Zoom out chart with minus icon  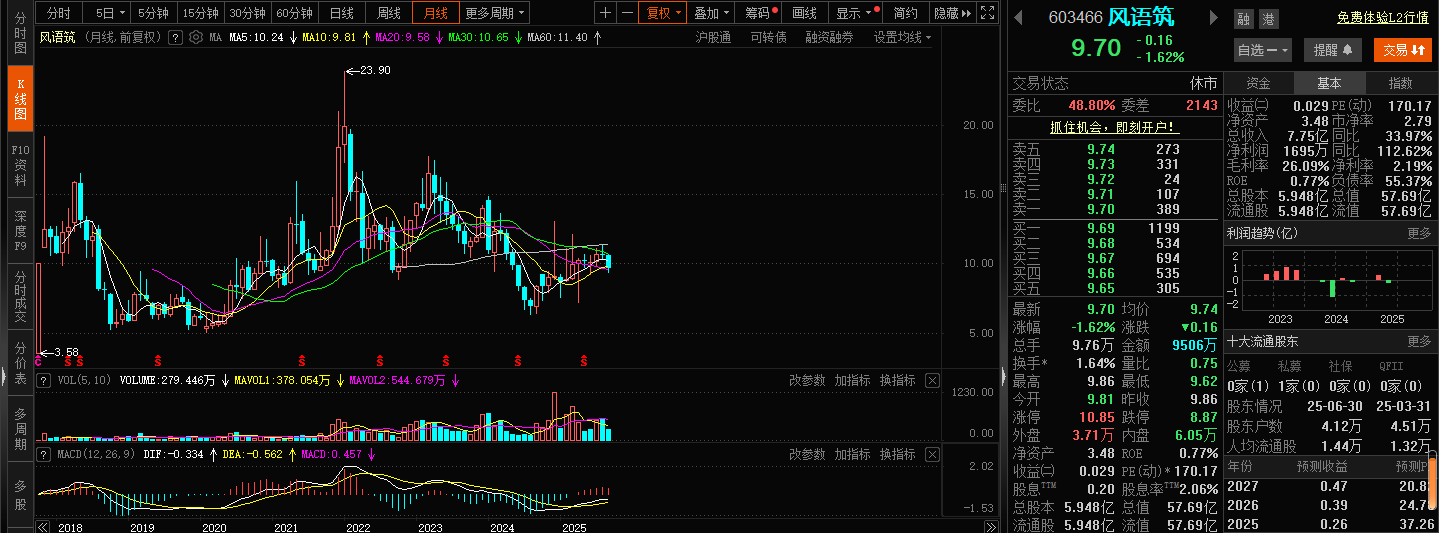click(627, 13)
